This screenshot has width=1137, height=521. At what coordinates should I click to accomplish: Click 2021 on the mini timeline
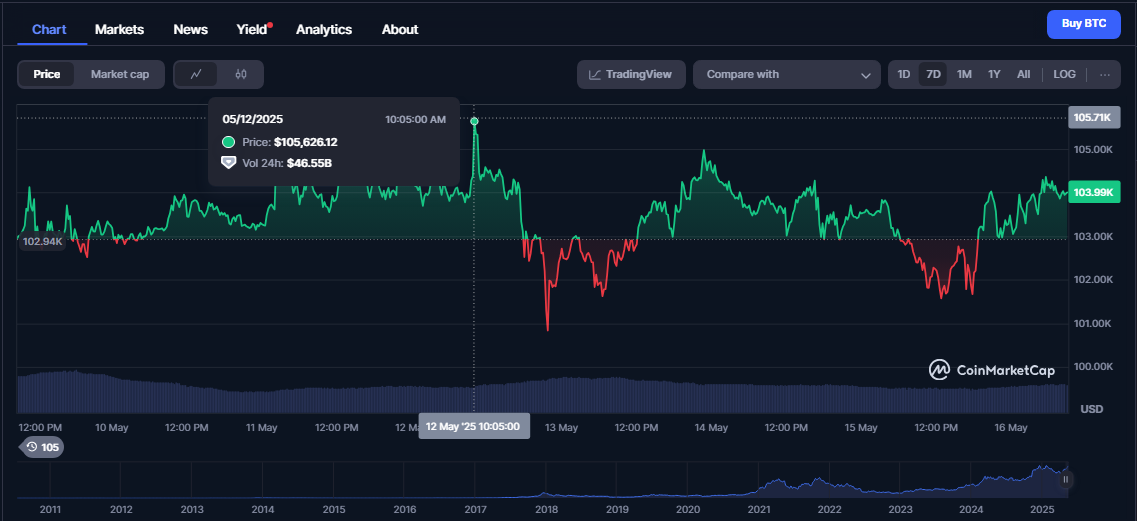758,509
